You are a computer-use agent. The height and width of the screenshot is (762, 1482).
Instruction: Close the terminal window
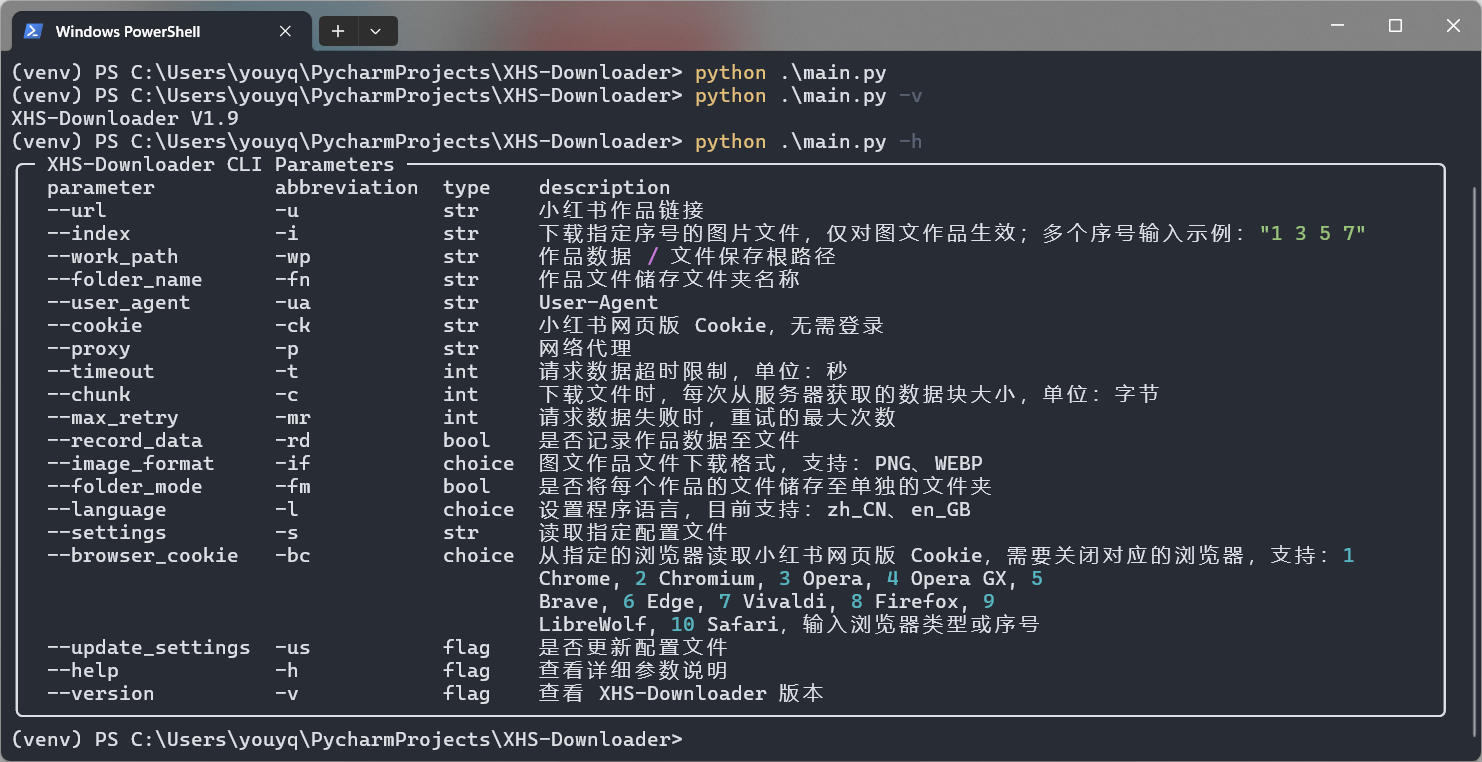1453,26
